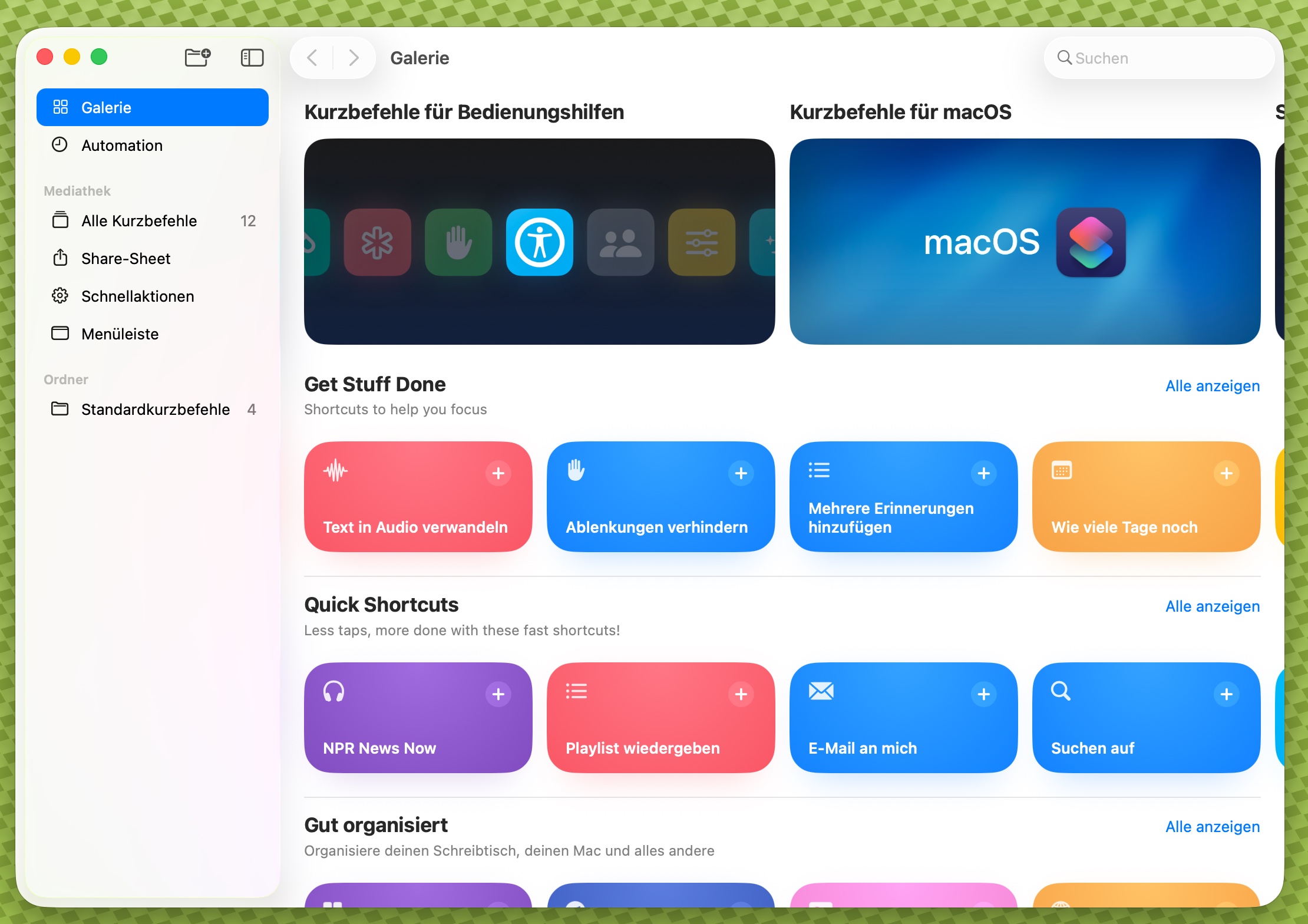Click the accessibility figure icon in the banner
The height and width of the screenshot is (924, 1308).
(539, 242)
